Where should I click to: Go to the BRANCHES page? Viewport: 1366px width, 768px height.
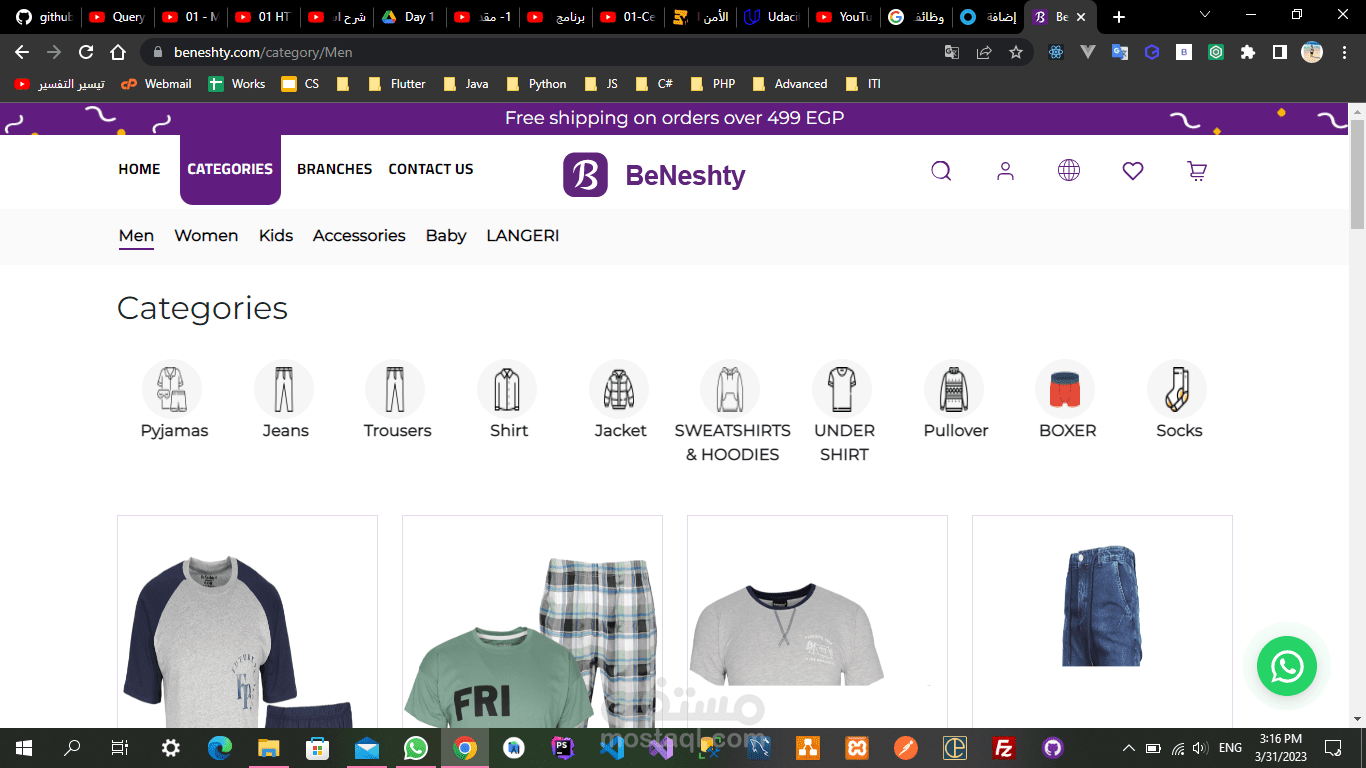[x=334, y=169]
